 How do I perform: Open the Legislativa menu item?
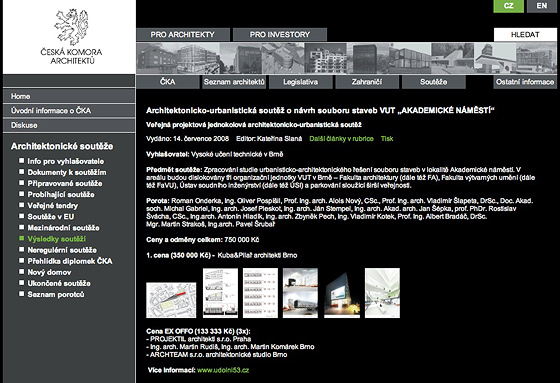[x=301, y=82]
